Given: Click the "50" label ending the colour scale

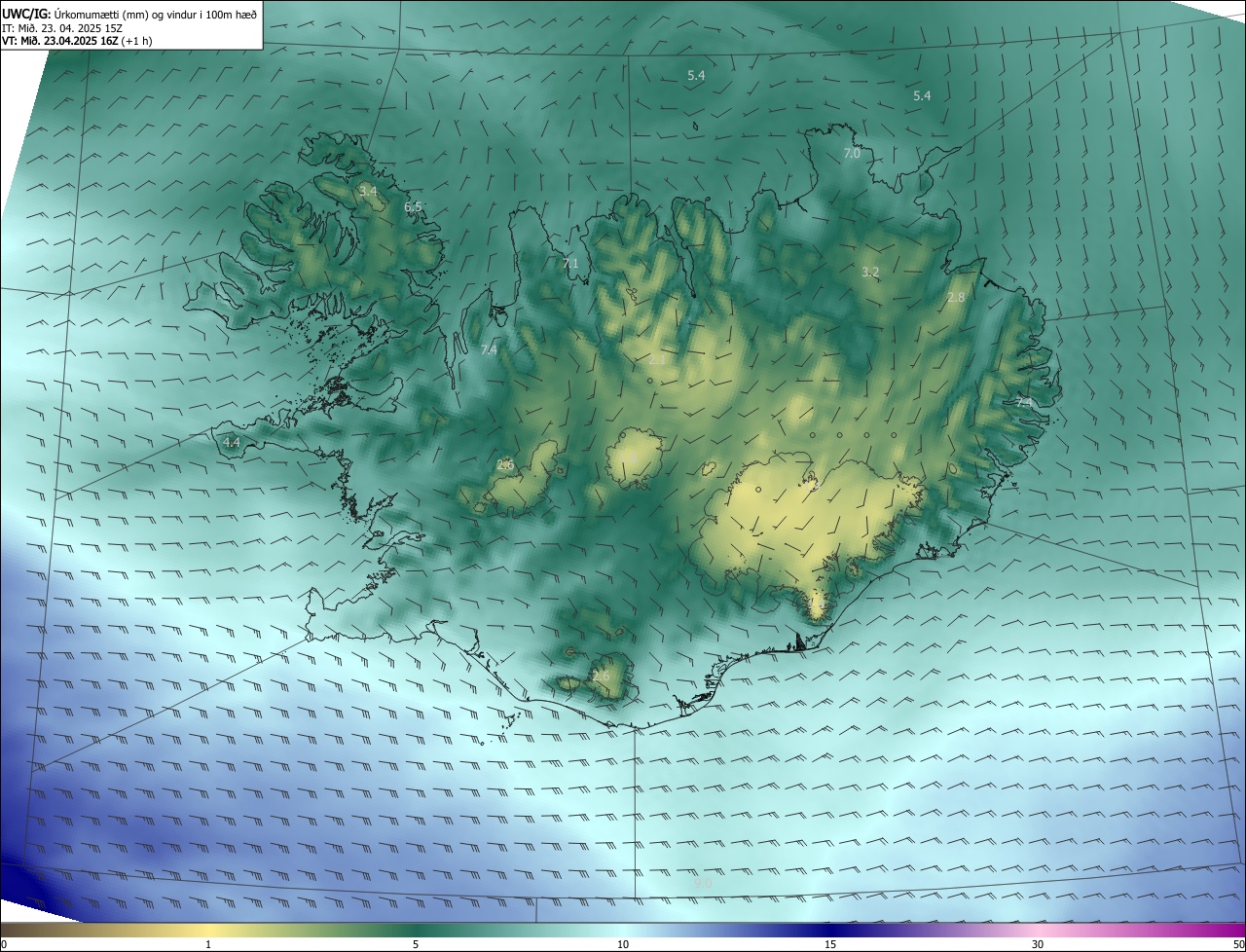Looking at the screenshot, I should coord(1238,944).
